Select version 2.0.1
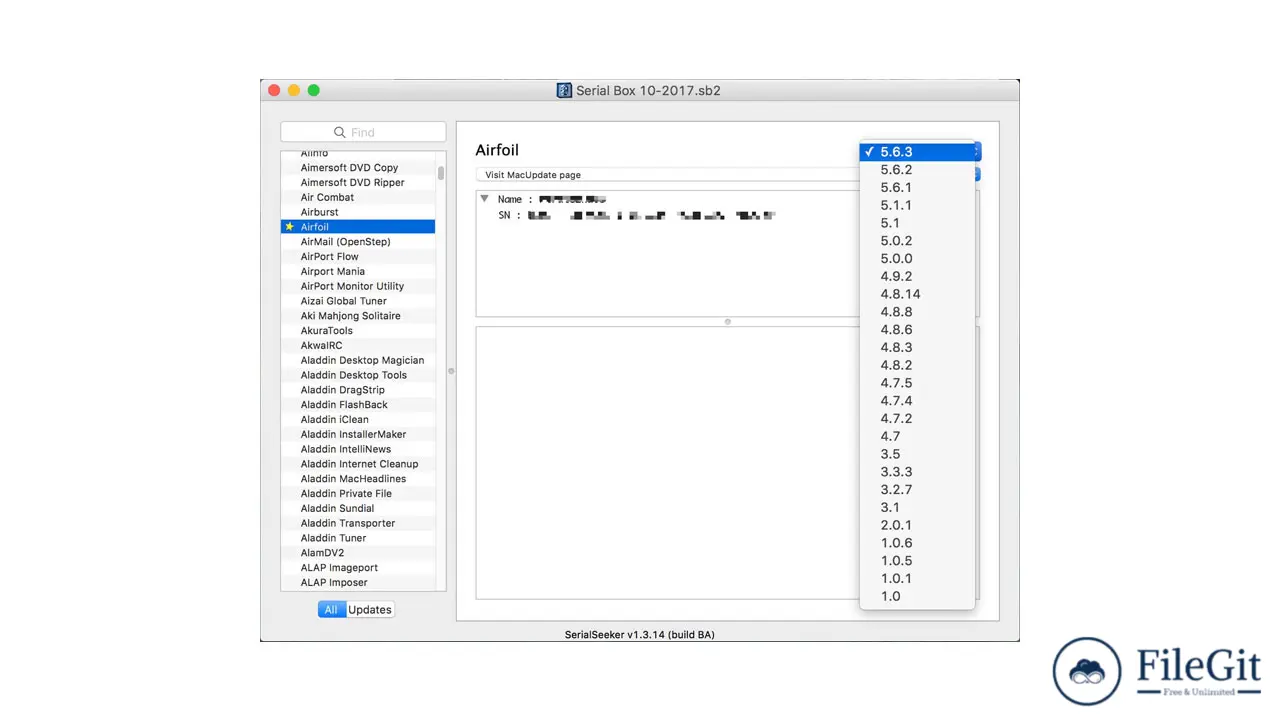This screenshot has height=720, width=1280. 917,525
